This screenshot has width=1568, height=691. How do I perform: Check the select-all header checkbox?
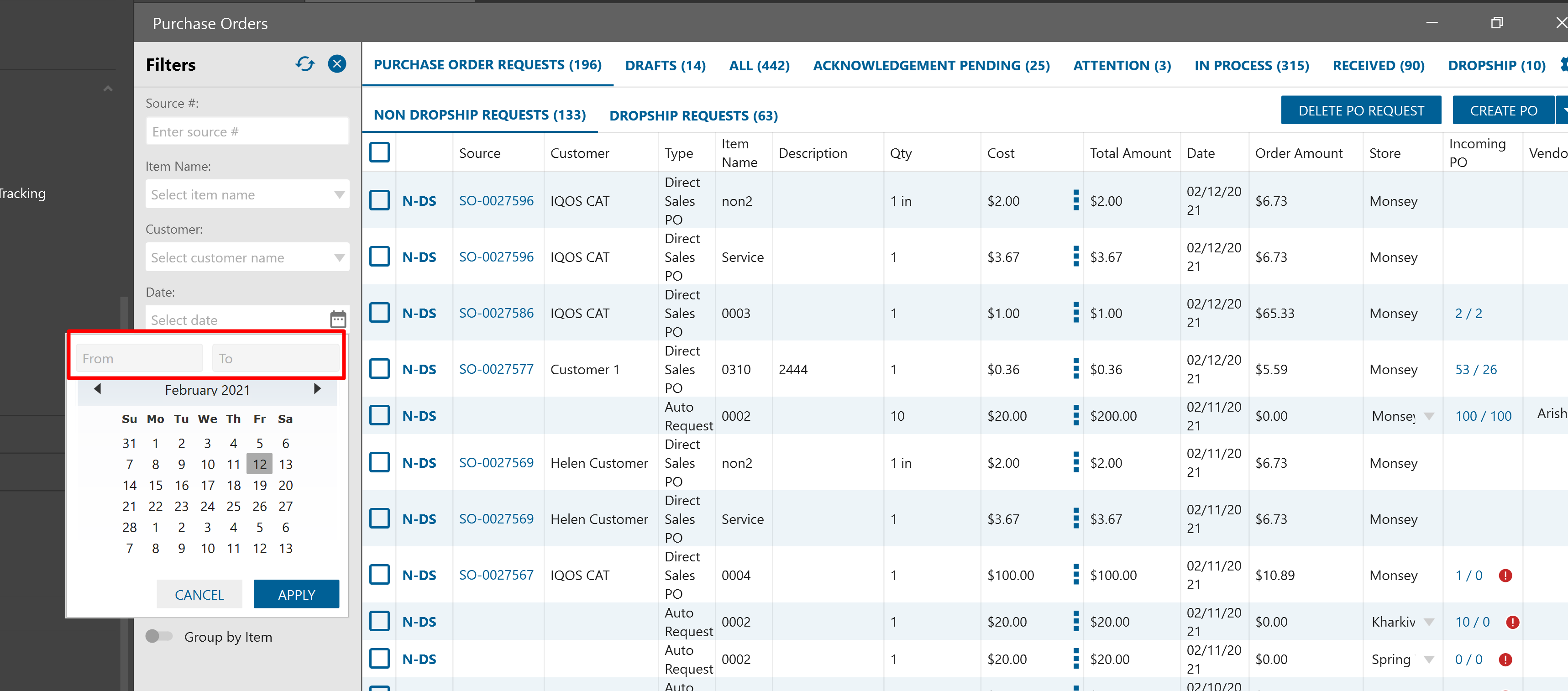pos(379,152)
